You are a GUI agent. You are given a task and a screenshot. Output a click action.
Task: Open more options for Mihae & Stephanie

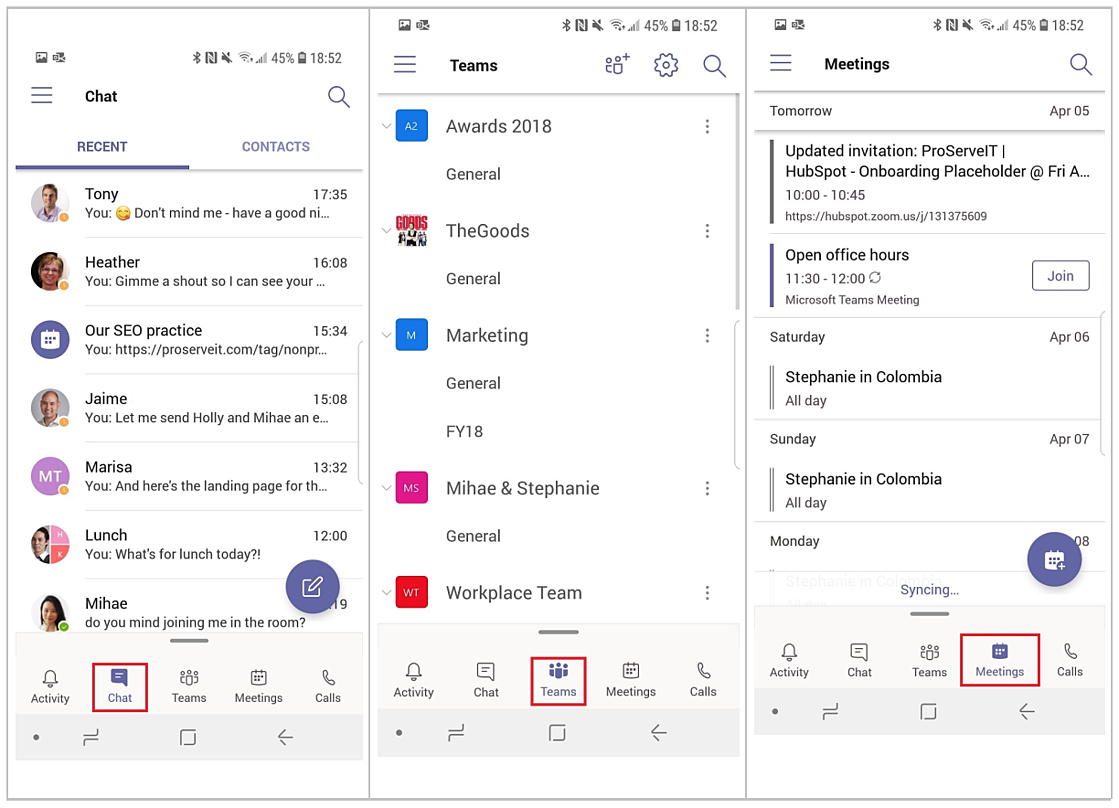click(x=707, y=488)
